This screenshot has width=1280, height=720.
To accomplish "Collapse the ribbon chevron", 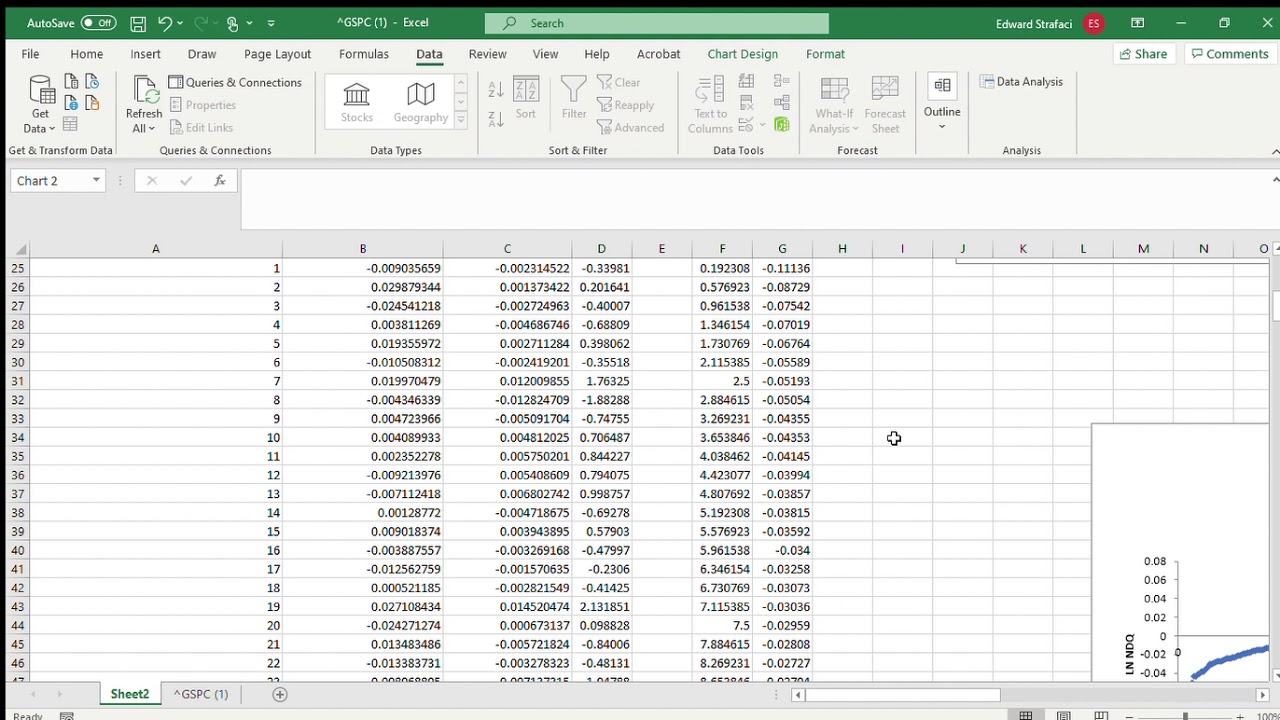I will pyautogui.click(x=1275, y=151).
